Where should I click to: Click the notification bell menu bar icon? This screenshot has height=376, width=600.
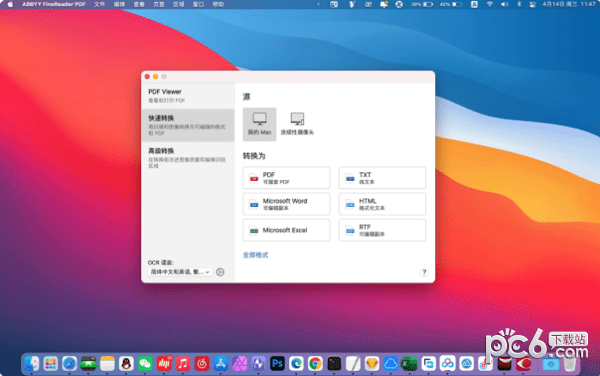tap(384, 4)
